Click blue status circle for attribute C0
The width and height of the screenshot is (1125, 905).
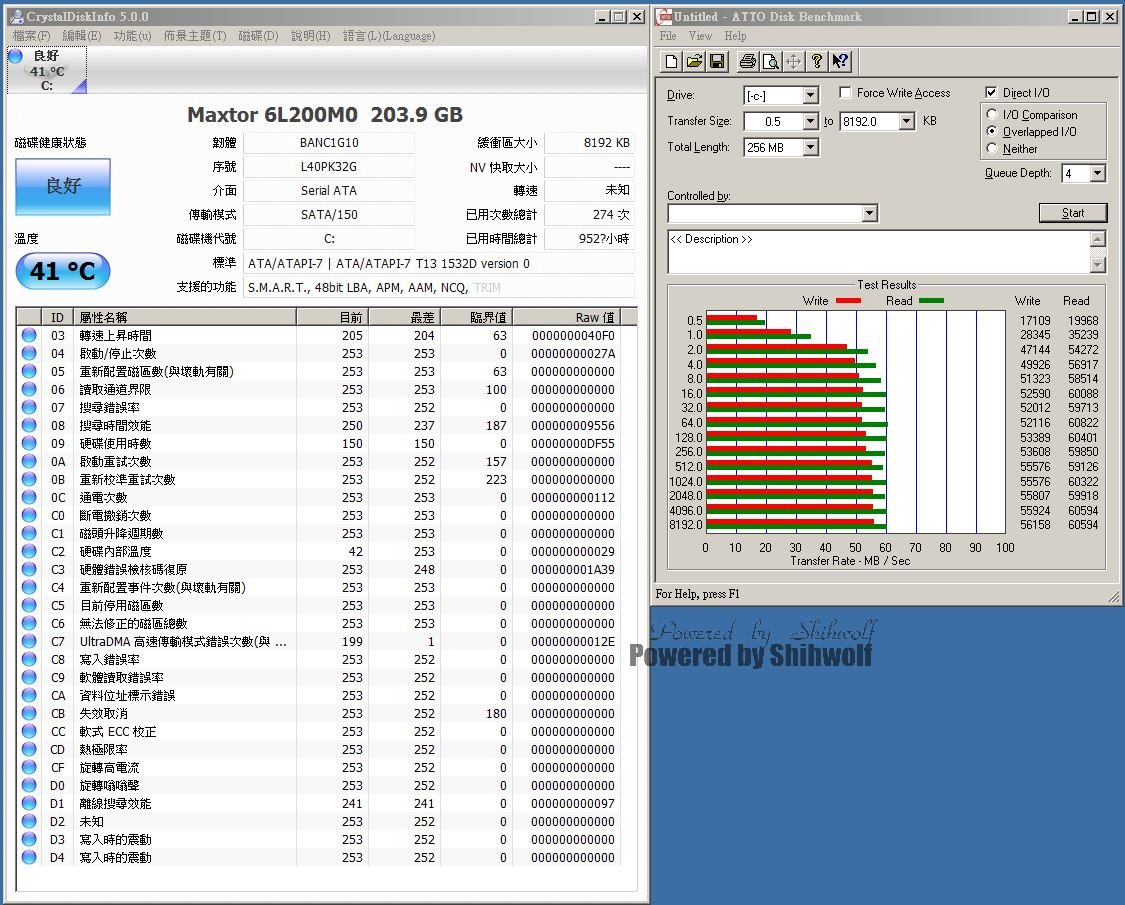point(29,515)
